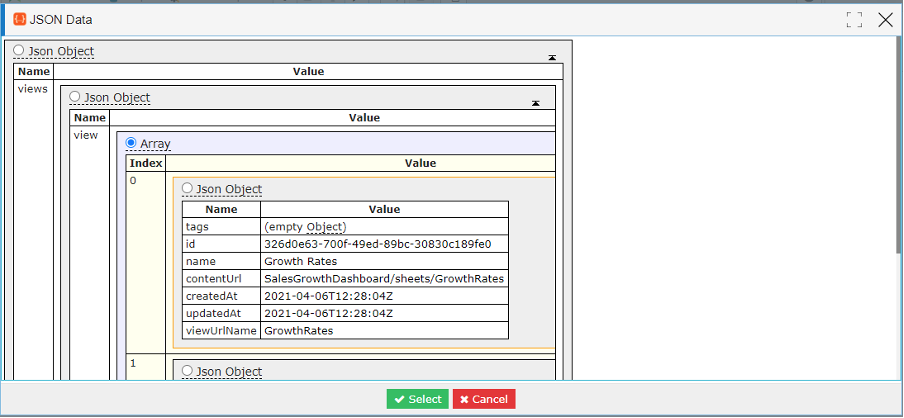The image size is (904, 418).
Task: Collapse the outermost Json Object with arrow icon
Action: [x=552, y=57]
